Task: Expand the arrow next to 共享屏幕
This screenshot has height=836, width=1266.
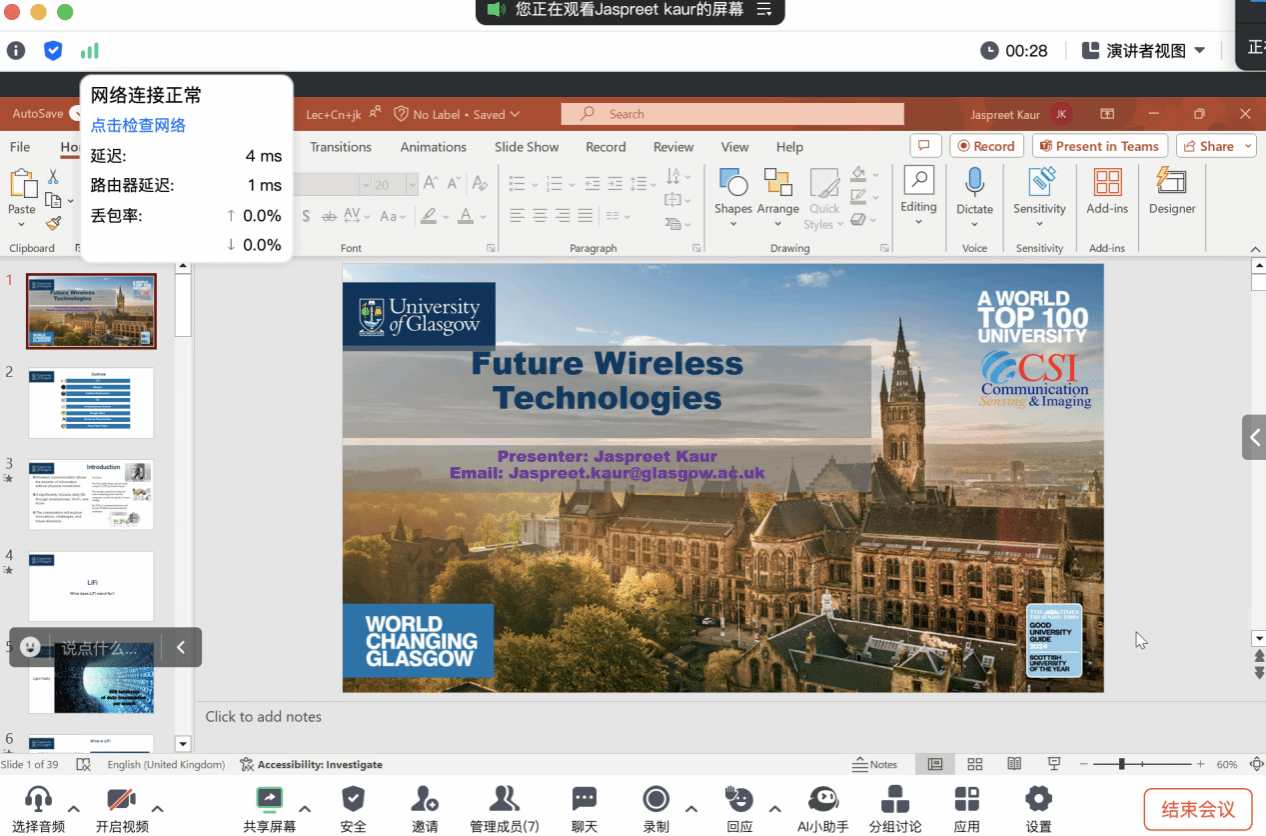Action: [x=305, y=808]
